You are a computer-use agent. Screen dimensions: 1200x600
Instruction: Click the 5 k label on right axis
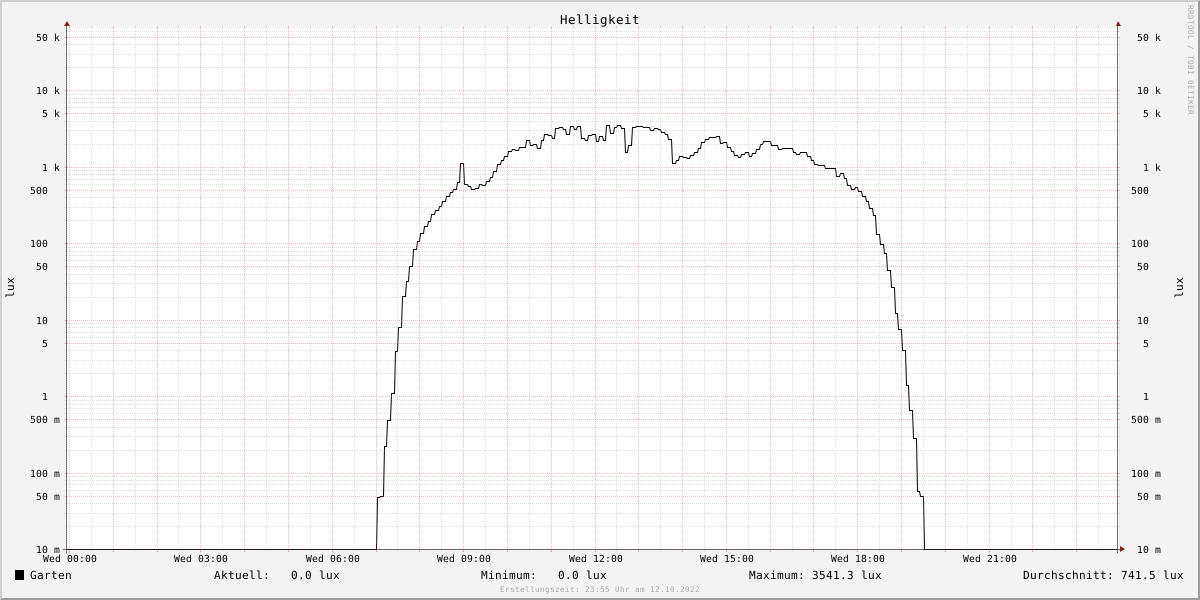coord(1152,114)
